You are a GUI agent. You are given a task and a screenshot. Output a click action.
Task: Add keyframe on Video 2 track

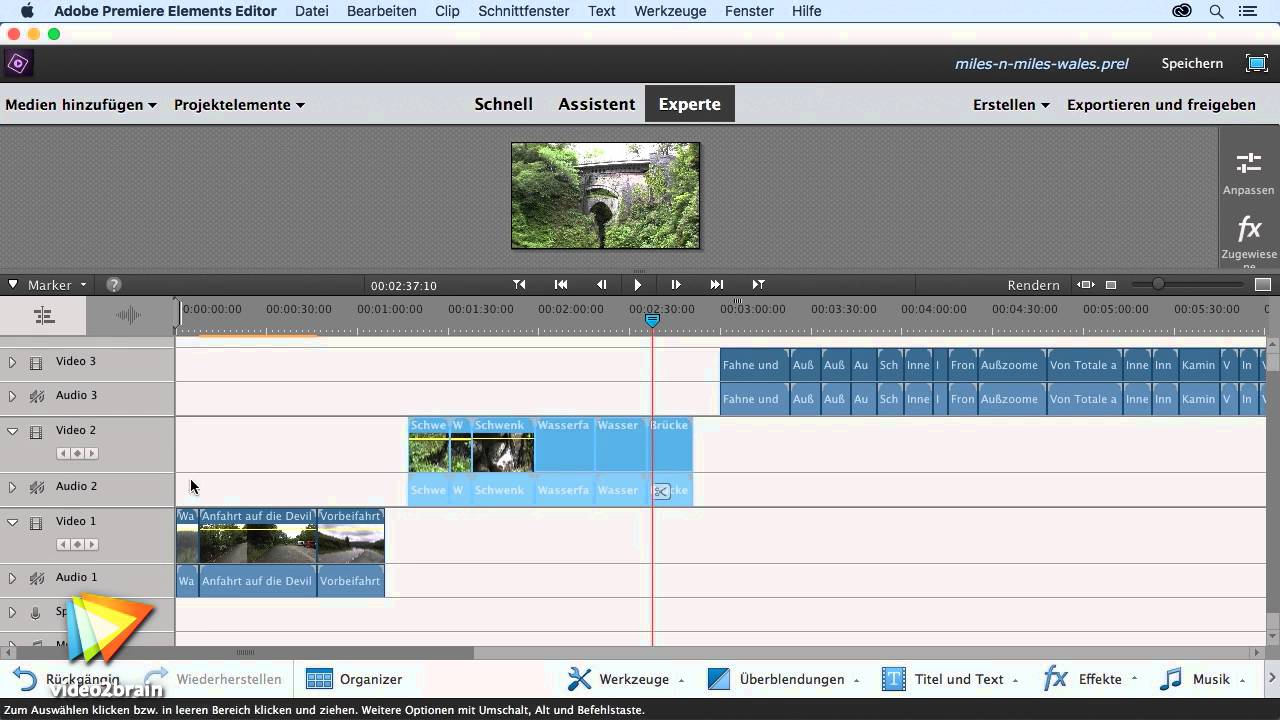[77, 454]
